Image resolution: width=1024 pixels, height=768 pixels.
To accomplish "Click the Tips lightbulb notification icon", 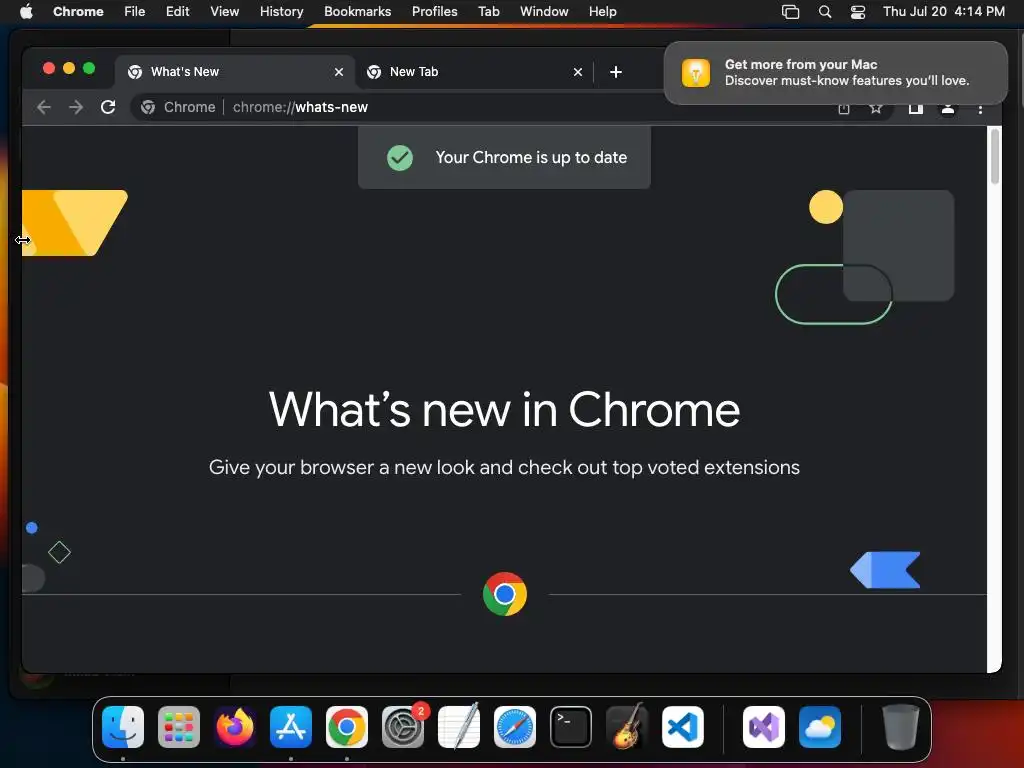I will [x=696, y=72].
